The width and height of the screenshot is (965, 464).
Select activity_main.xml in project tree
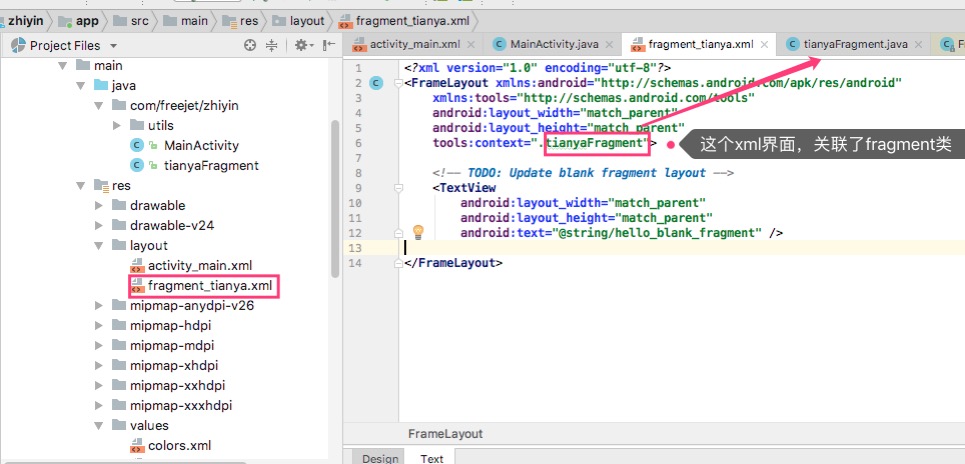(x=199, y=265)
